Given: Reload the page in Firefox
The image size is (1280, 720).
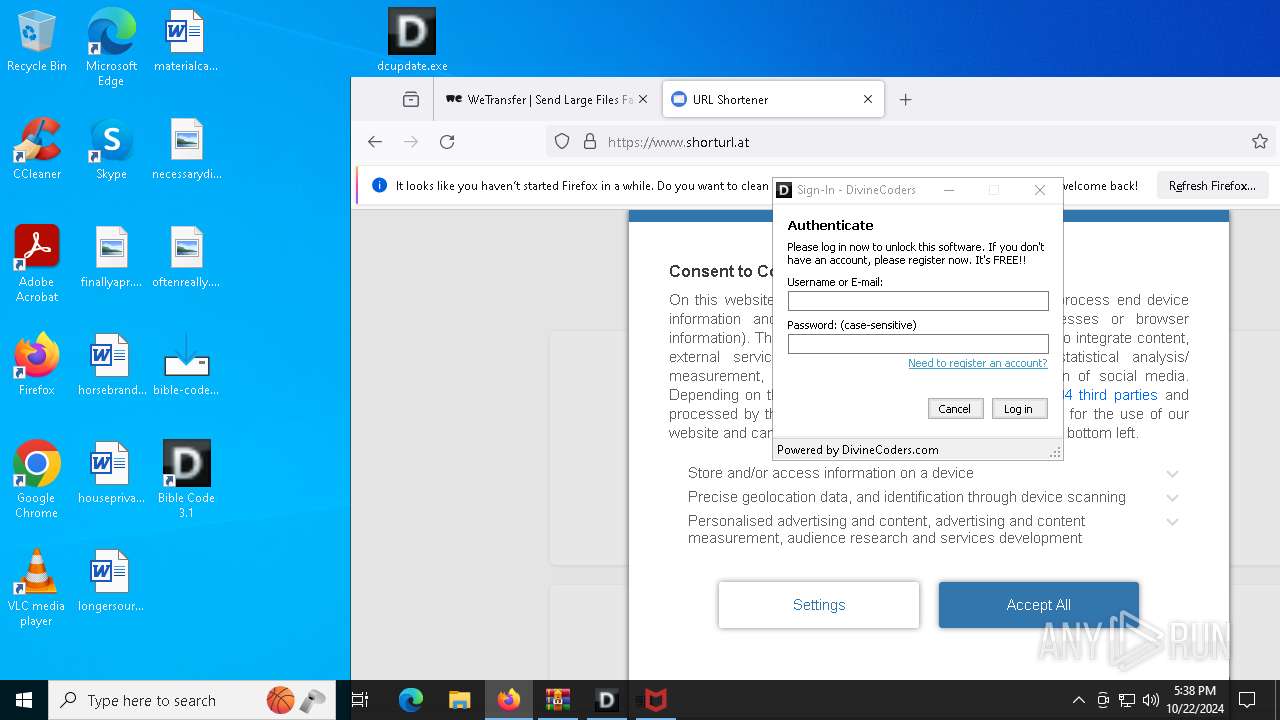Looking at the screenshot, I should [x=447, y=142].
